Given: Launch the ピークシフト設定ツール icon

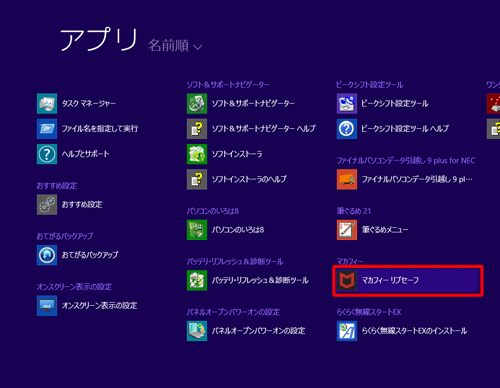Looking at the screenshot, I should click(347, 104).
